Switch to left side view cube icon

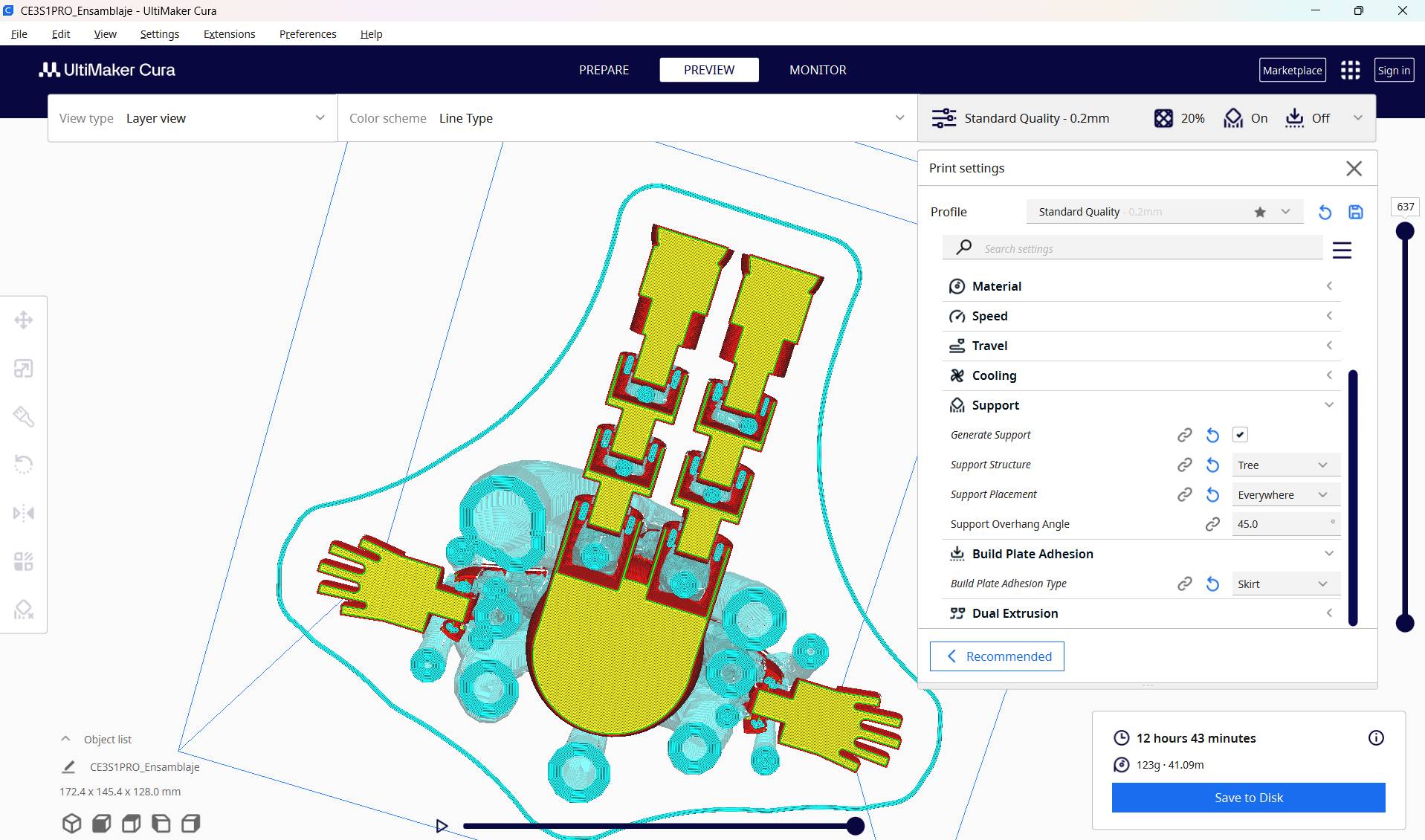tap(161, 824)
